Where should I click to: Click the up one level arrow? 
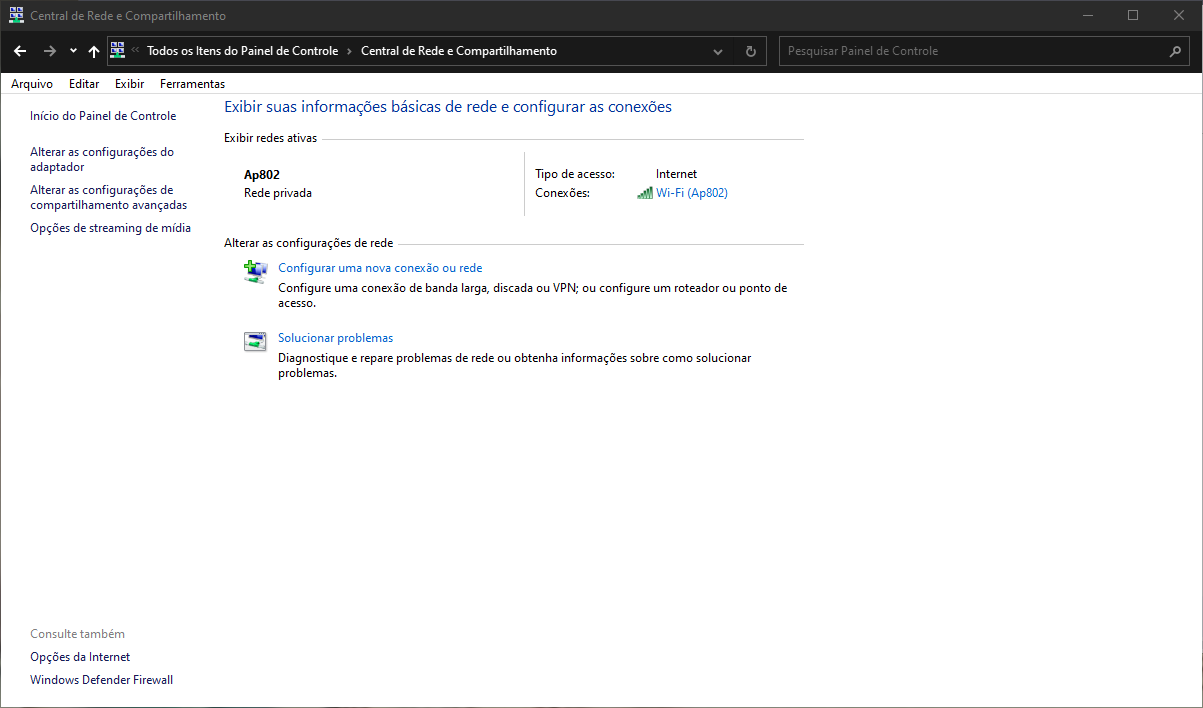[x=94, y=50]
